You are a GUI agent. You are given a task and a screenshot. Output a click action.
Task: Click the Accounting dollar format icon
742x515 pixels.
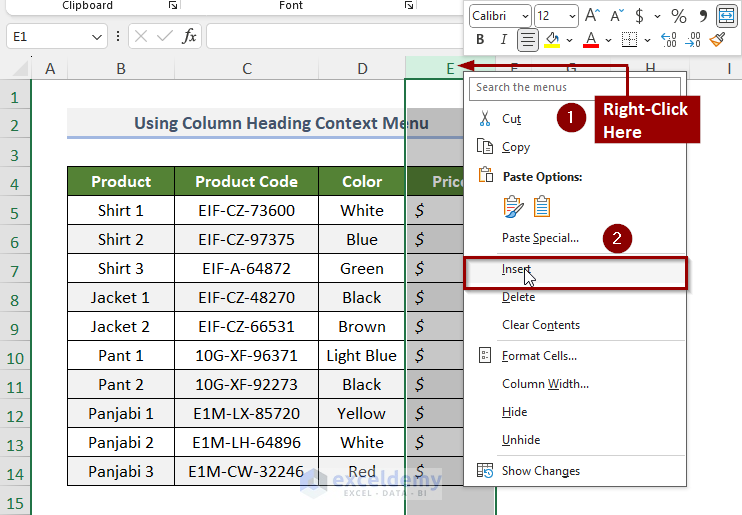click(639, 16)
